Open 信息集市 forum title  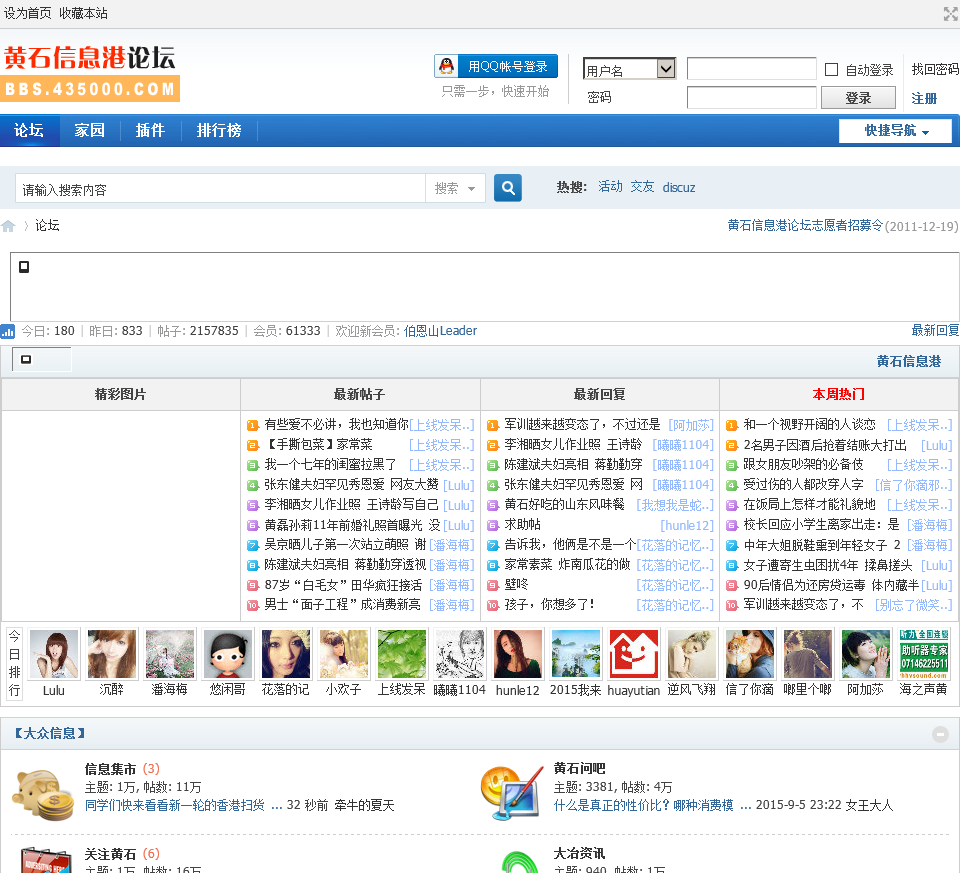[110, 769]
